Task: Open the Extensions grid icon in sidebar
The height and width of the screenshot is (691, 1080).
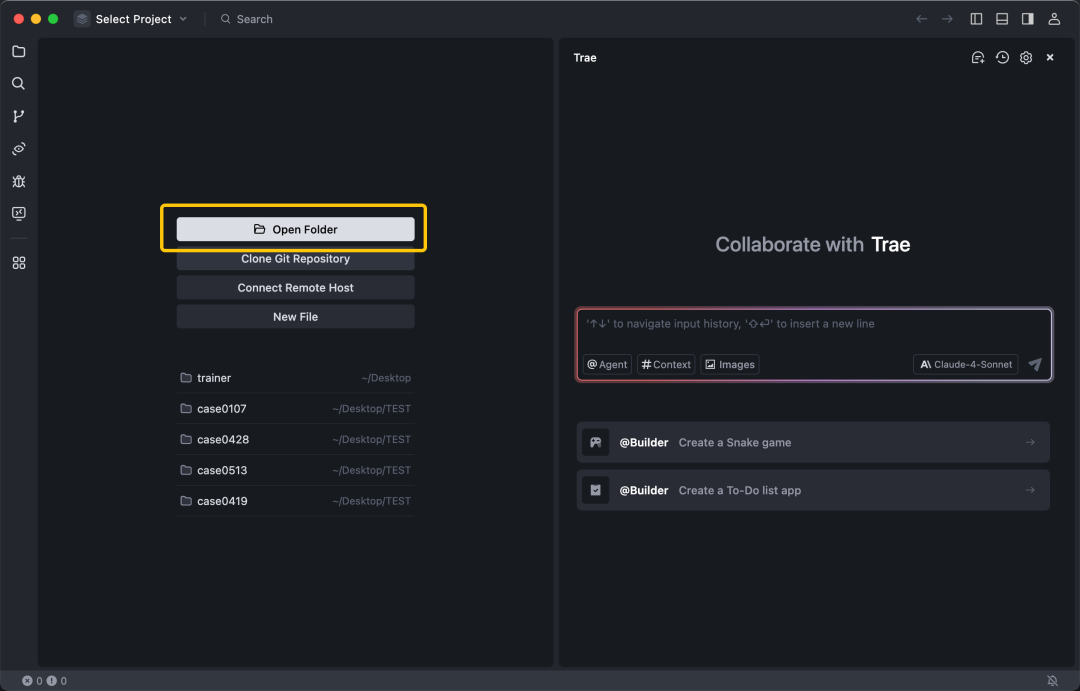Action: [x=18, y=263]
